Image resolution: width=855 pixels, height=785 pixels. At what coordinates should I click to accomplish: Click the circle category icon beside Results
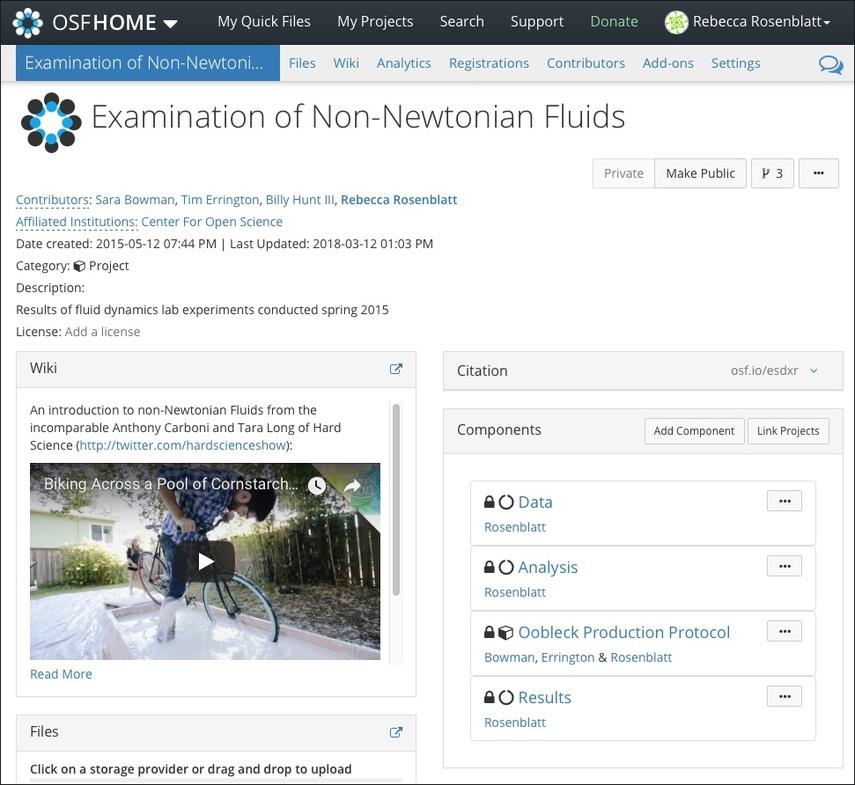(x=506, y=697)
